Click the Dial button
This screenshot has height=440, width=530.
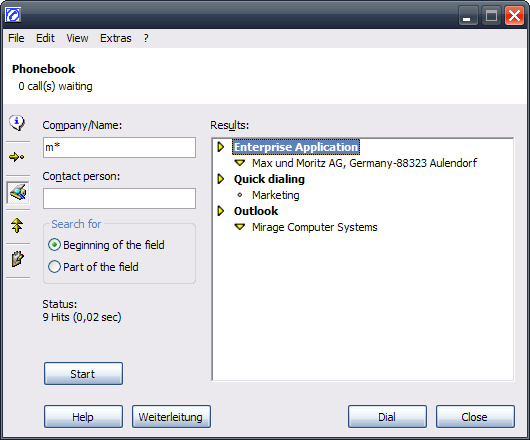(x=387, y=417)
